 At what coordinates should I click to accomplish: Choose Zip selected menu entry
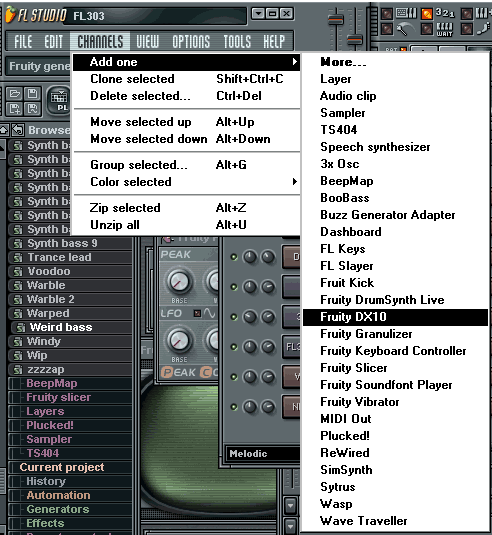pyautogui.click(x=187, y=208)
